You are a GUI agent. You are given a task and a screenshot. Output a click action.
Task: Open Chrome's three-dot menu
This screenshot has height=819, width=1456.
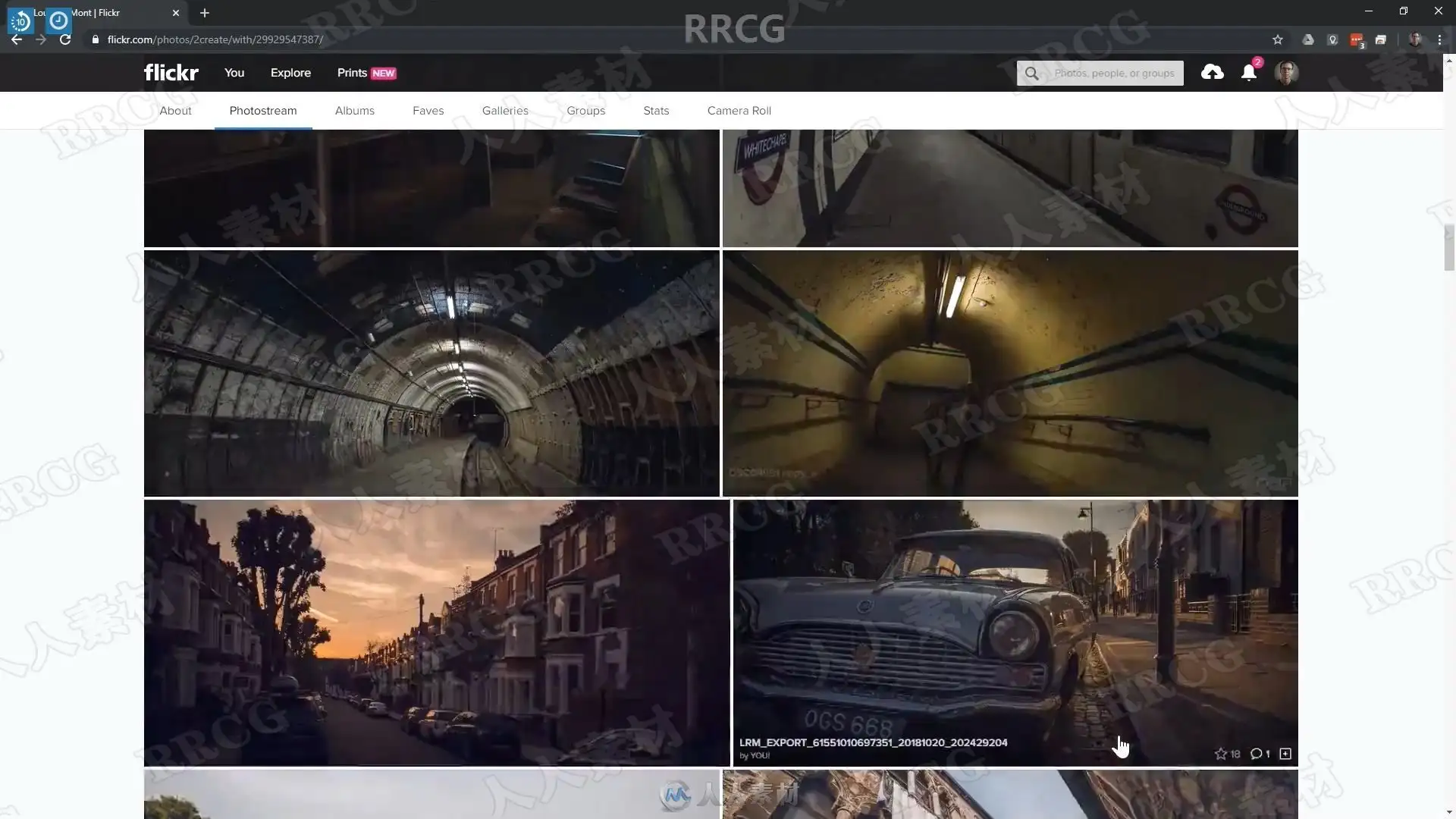pyautogui.click(x=1439, y=39)
